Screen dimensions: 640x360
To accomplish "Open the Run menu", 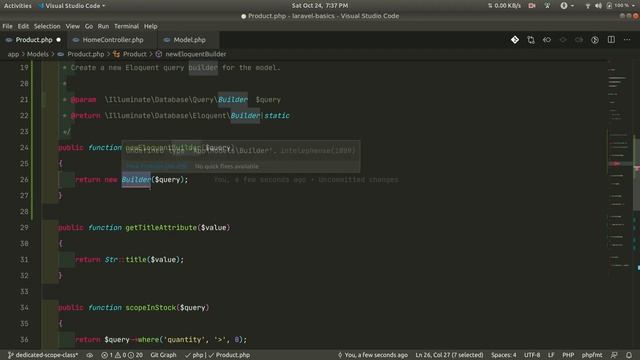I will [x=103, y=26].
